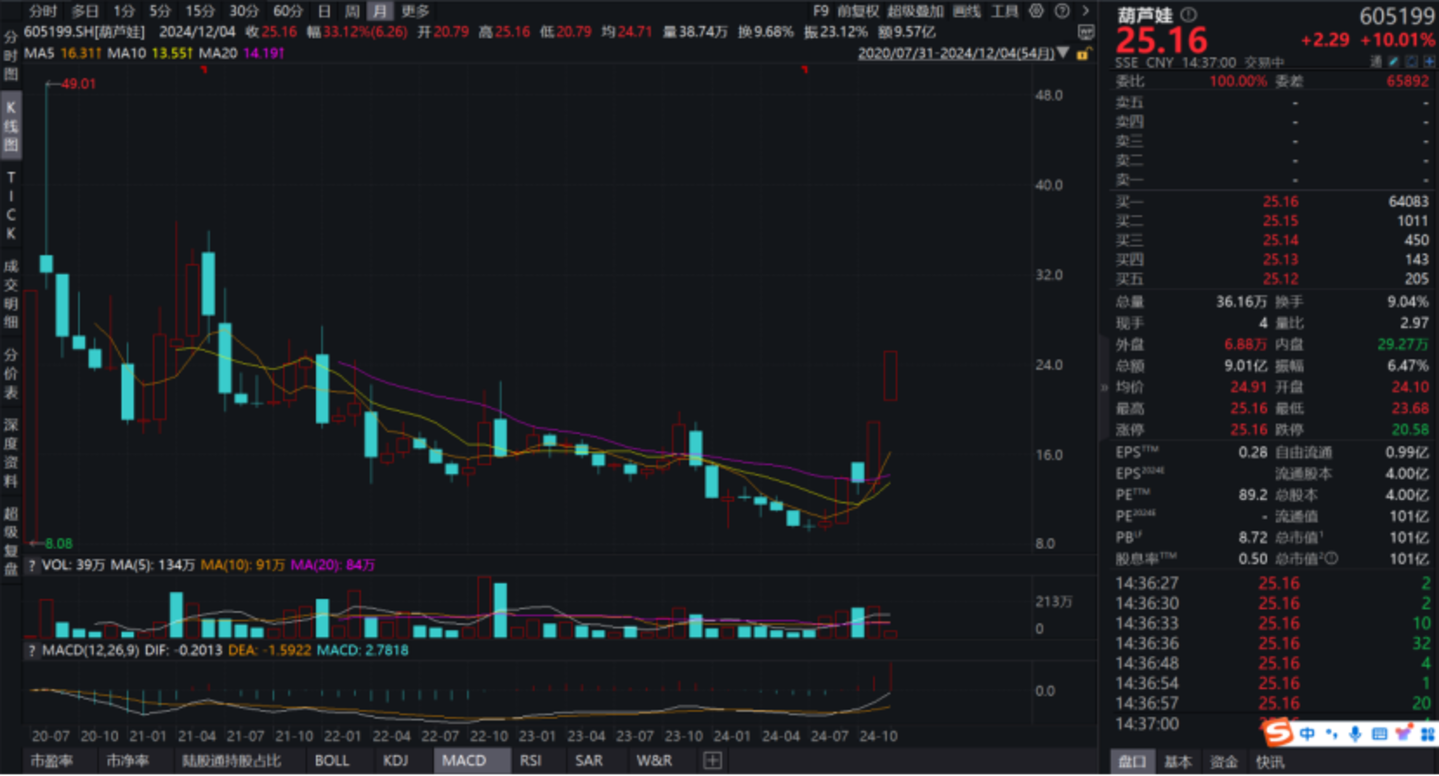This screenshot has width=1439, height=776.
Task: Click the VOL indicator help question mark
Action: pyautogui.click(x=32, y=565)
